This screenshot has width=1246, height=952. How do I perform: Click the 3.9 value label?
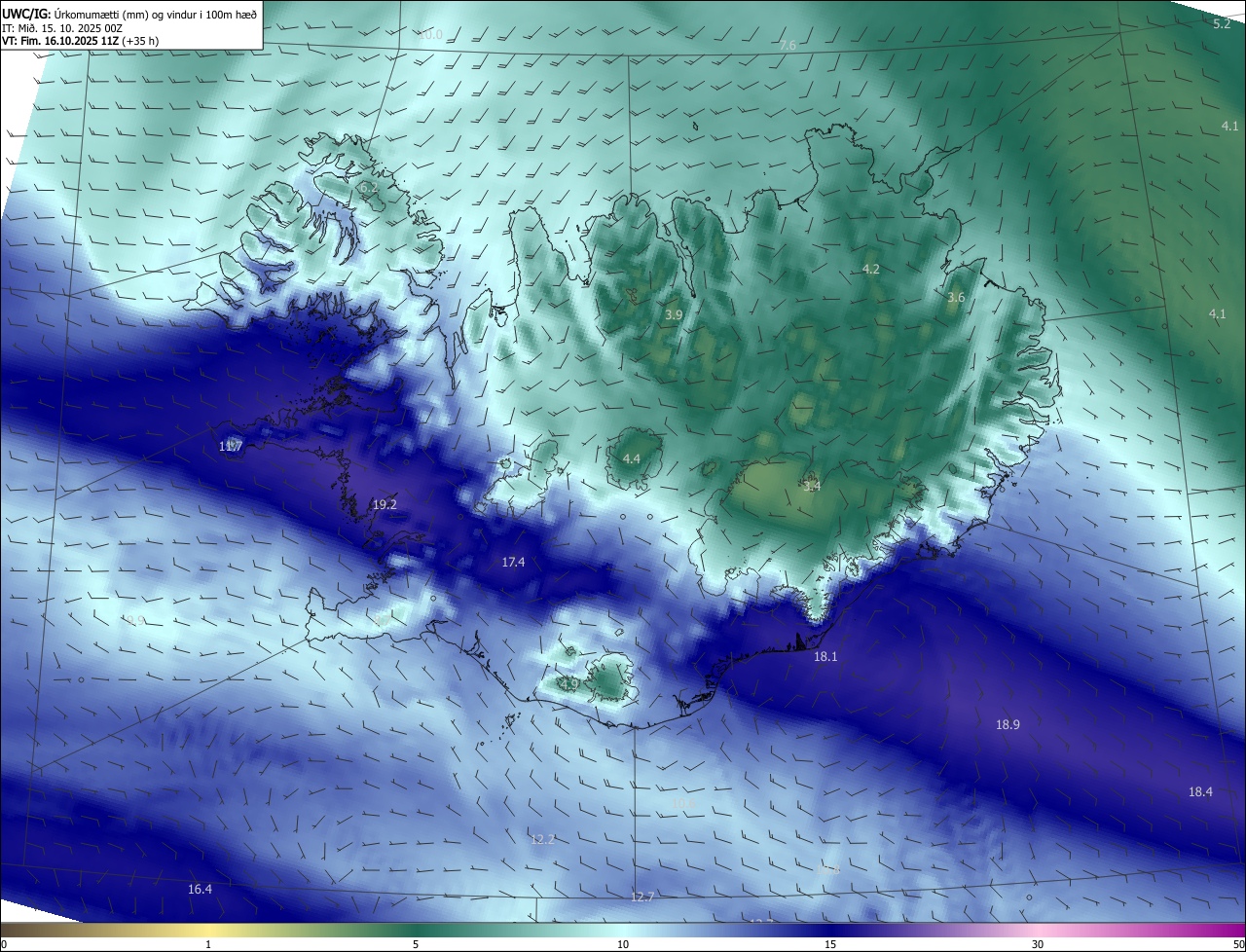[674, 314]
